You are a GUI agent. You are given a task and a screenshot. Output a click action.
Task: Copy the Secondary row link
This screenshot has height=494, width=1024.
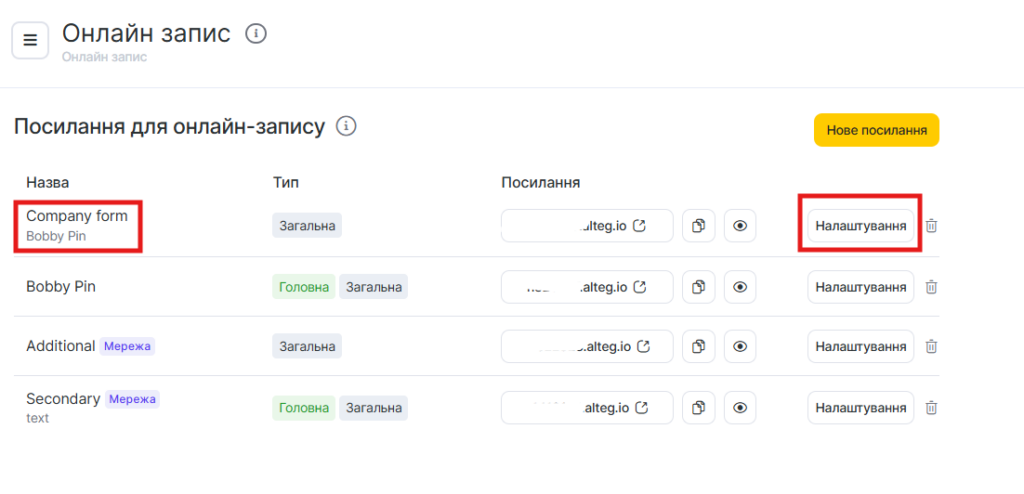699,408
